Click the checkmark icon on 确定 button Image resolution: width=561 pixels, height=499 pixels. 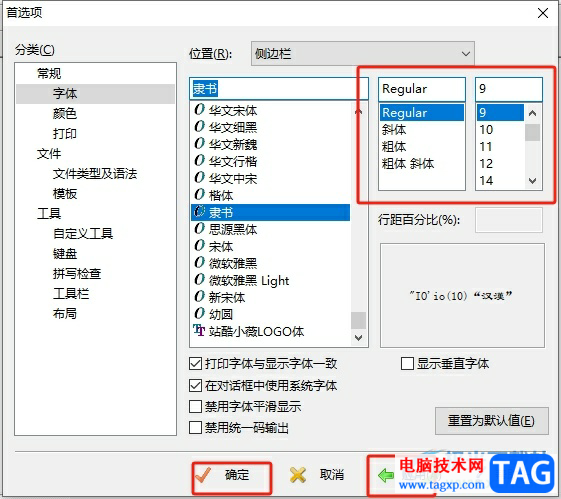click(203, 475)
